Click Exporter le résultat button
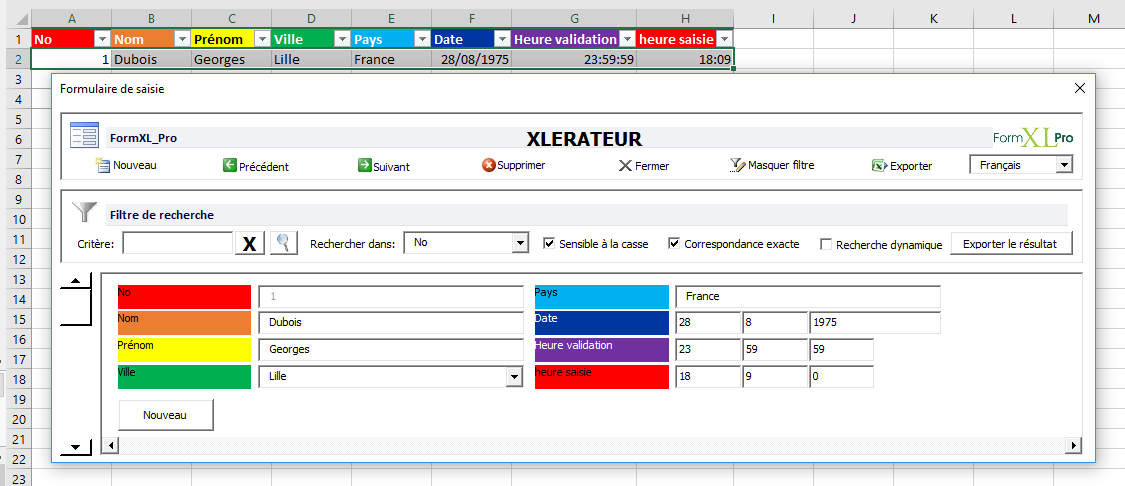This screenshot has width=1125, height=486. tap(1012, 243)
